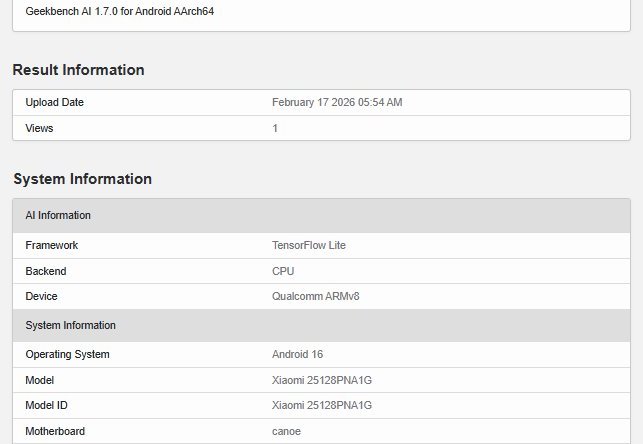Select the Backend row label
Viewport: 643px width, 444px height.
pyautogui.click(x=47, y=271)
